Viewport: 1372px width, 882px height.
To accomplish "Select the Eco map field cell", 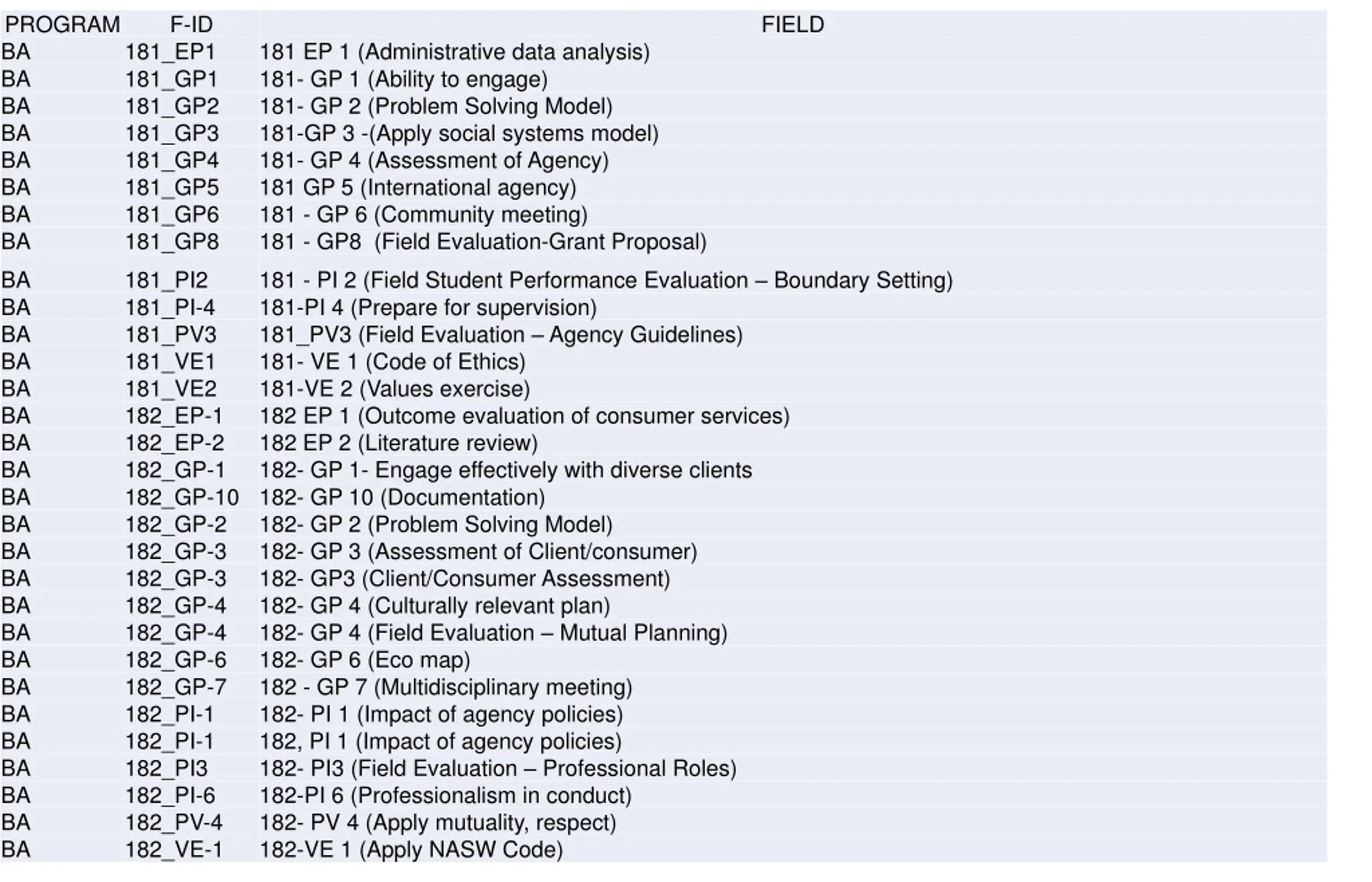I will tap(365, 660).
